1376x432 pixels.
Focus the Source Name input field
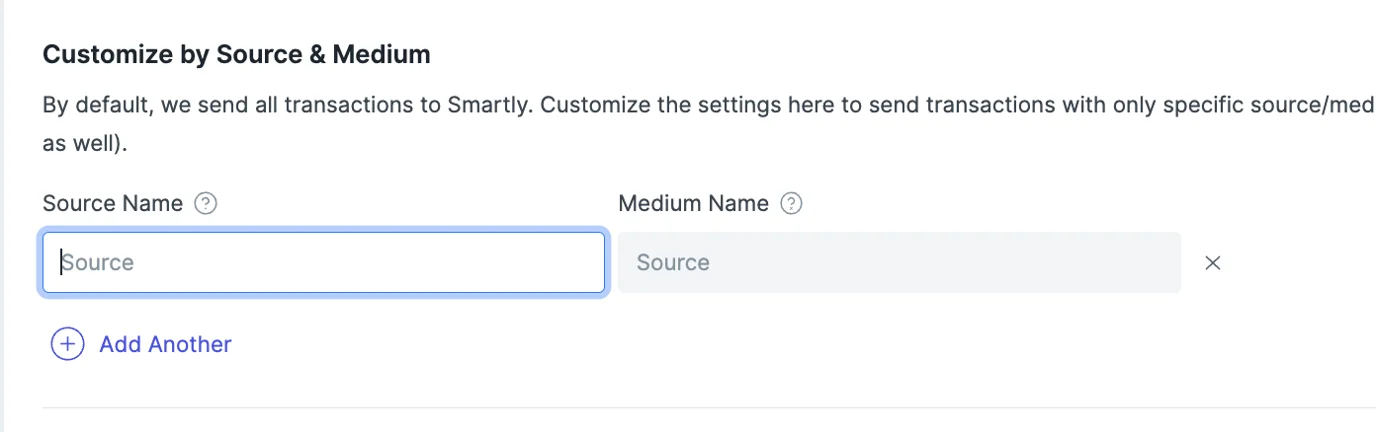pyautogui.click(x=323, y=263)
